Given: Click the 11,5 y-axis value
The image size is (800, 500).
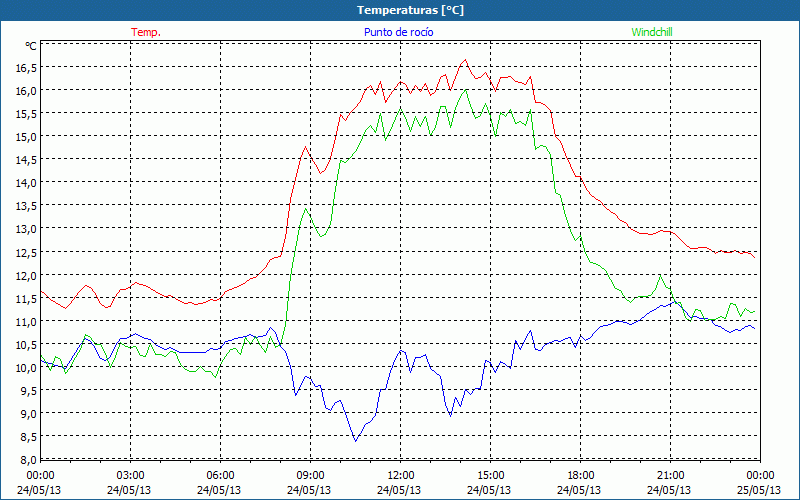Looking at the screenshot, I should 27,298.
